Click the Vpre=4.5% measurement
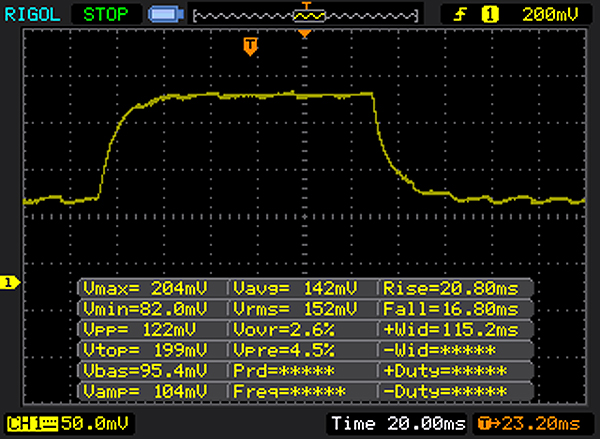The image size is (600, 439). pyautogui.click(x=284, y=350)
